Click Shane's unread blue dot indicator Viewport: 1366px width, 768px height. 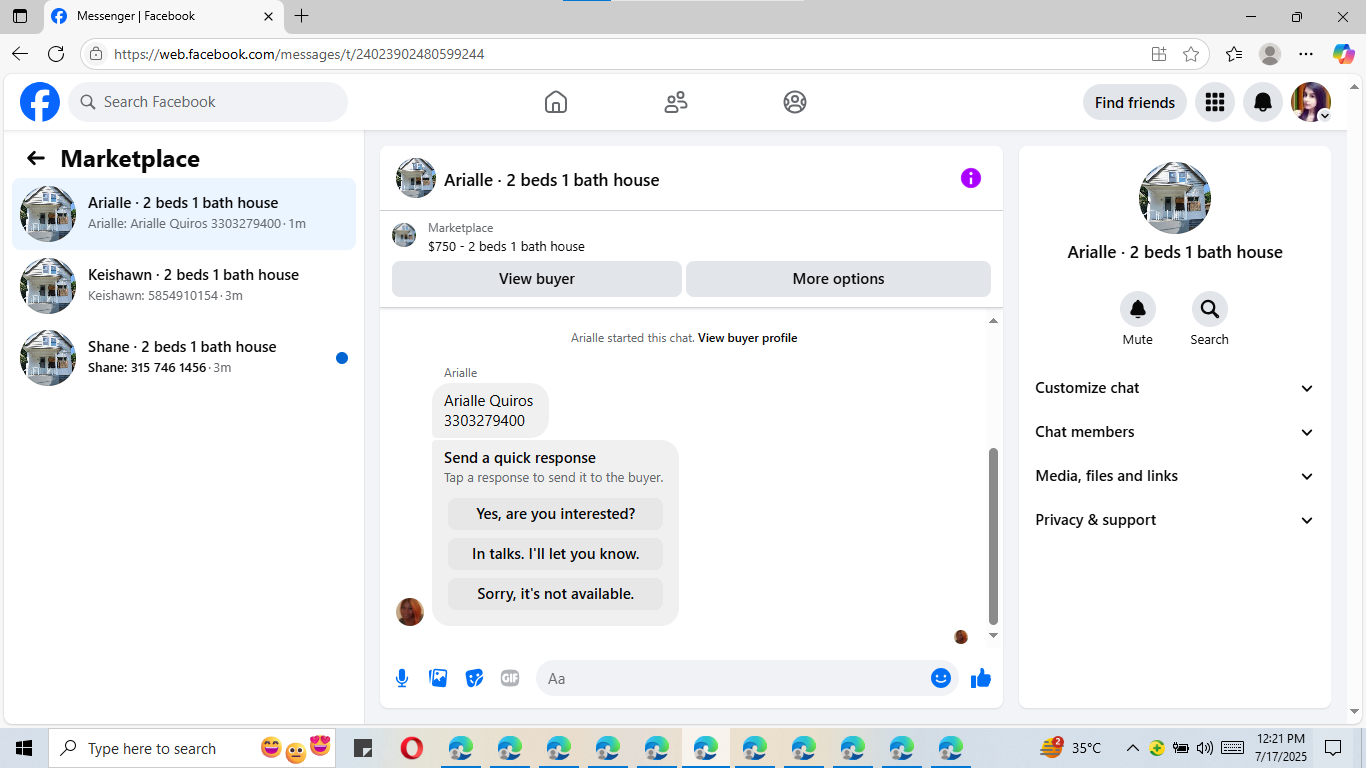tap(342, 358)
